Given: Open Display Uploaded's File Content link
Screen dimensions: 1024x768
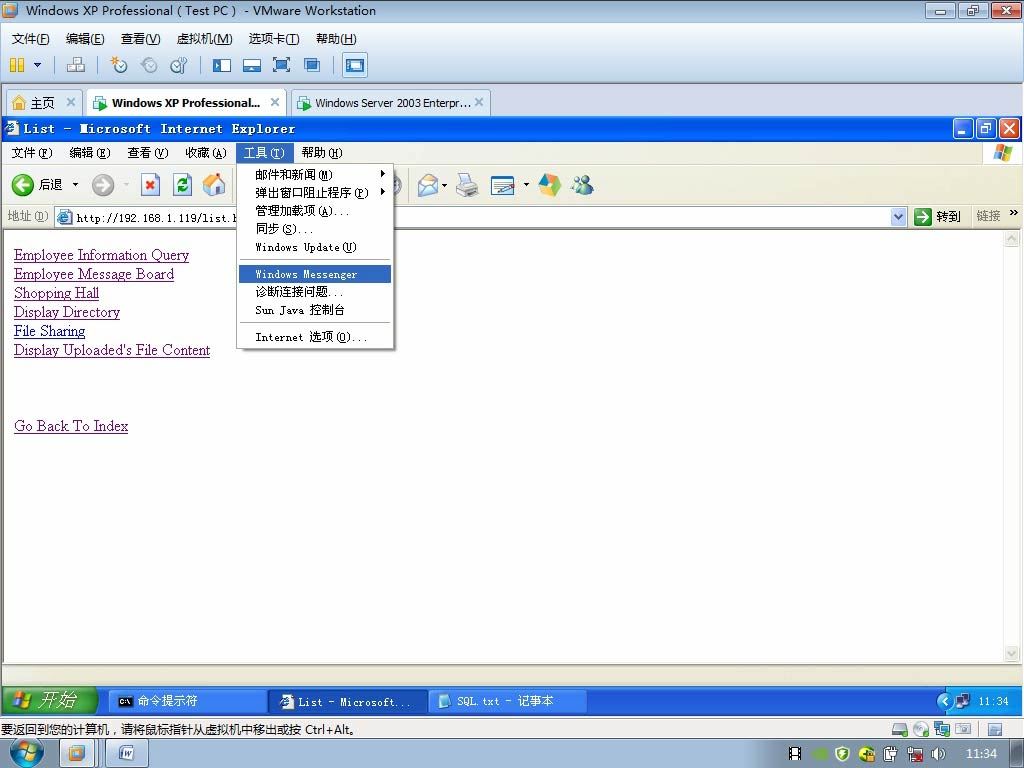Looking at the screenshot, I should (x=112, y=350).
